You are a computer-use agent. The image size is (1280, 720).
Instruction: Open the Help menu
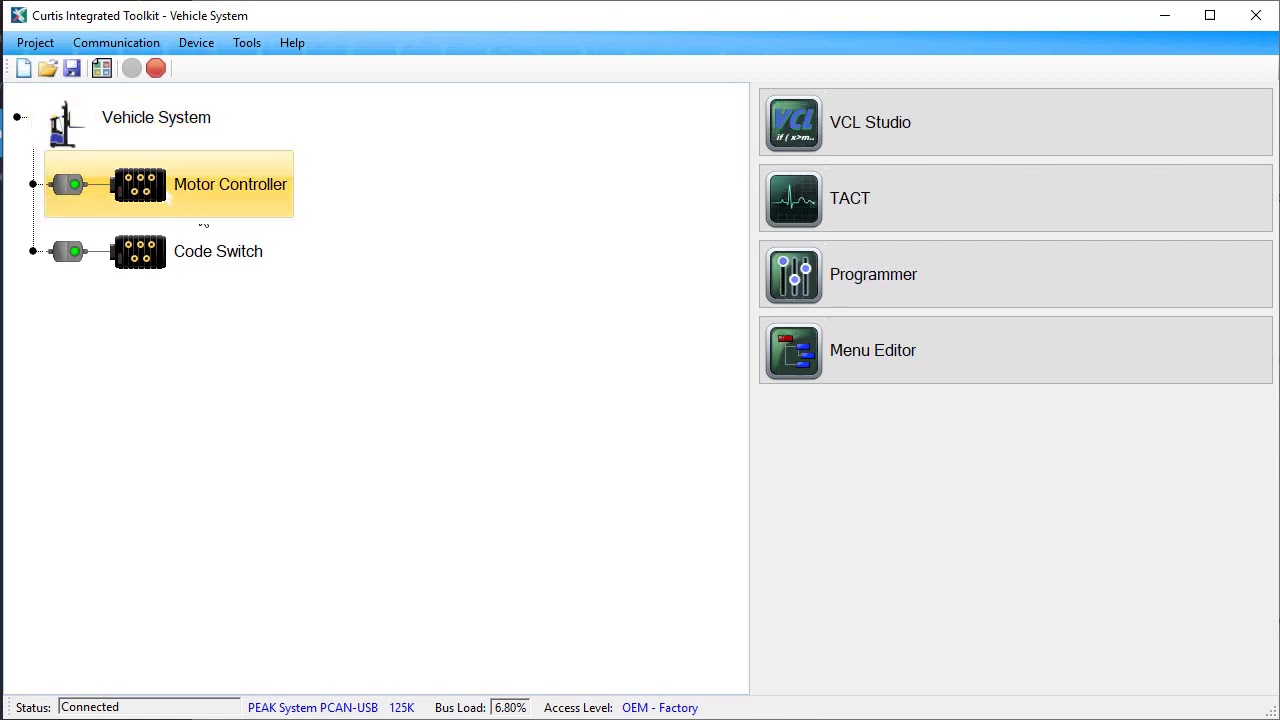tap(292, 43)
